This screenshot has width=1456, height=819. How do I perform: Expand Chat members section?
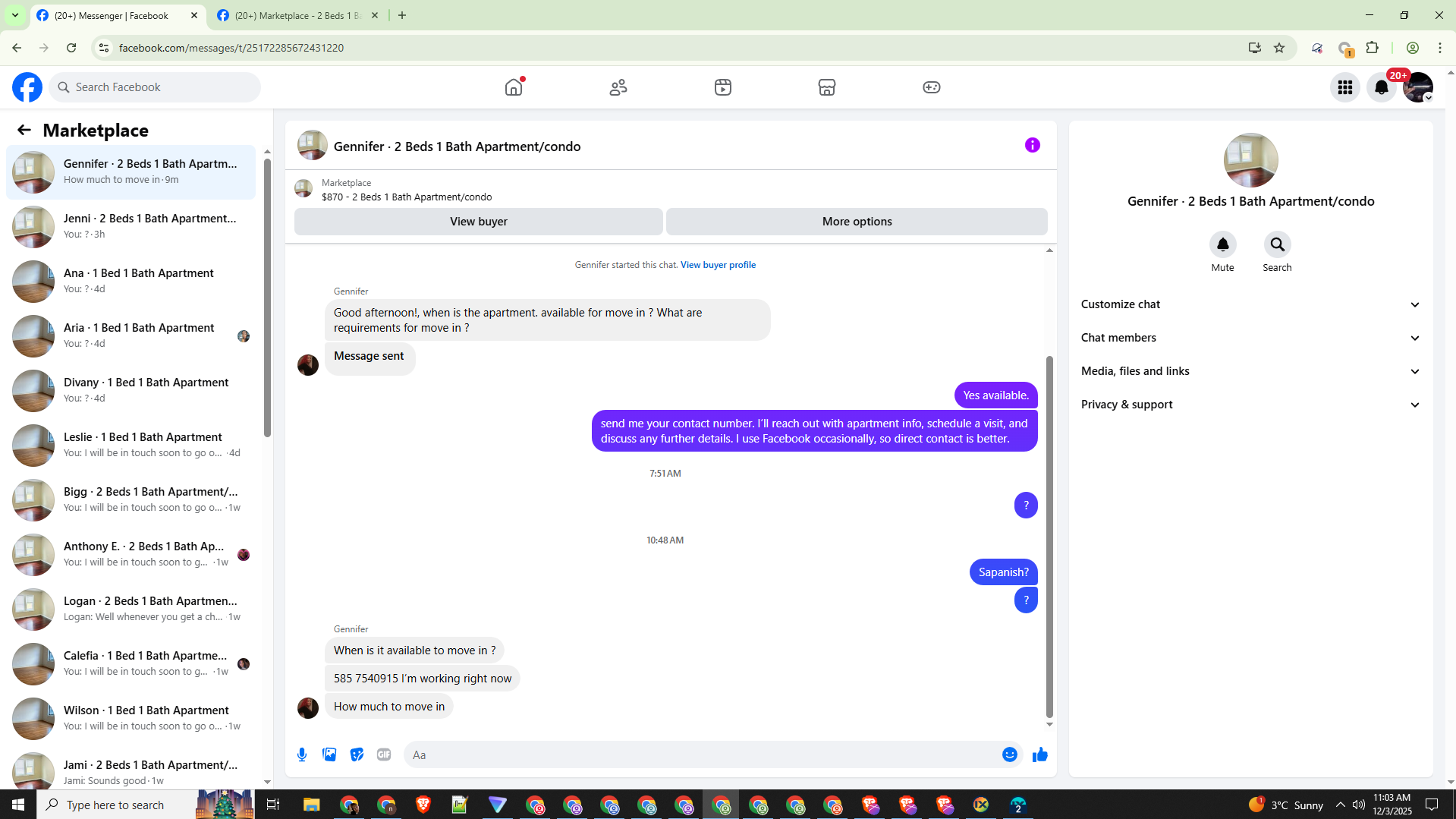[x=1250, y=338]
